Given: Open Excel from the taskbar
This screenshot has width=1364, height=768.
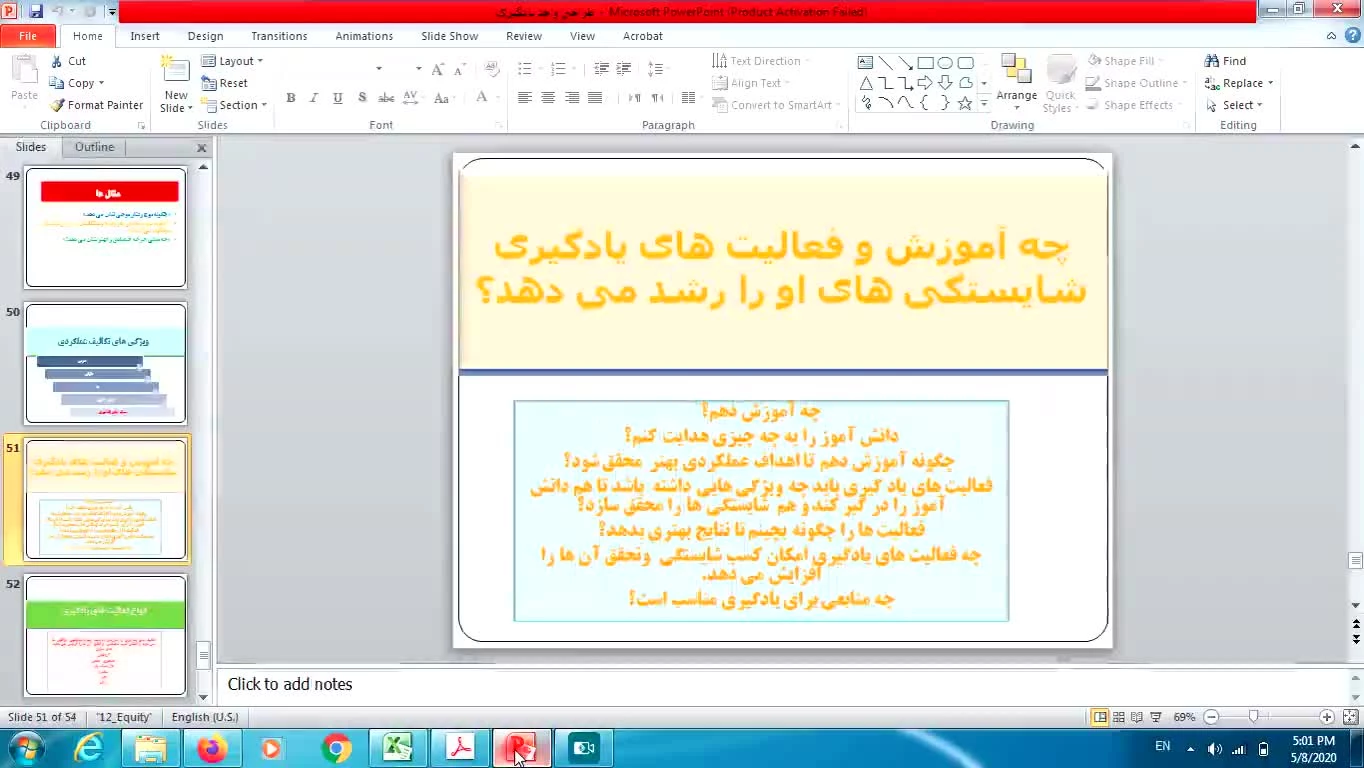Looking at the screenshot, I should tap(397, 748).
